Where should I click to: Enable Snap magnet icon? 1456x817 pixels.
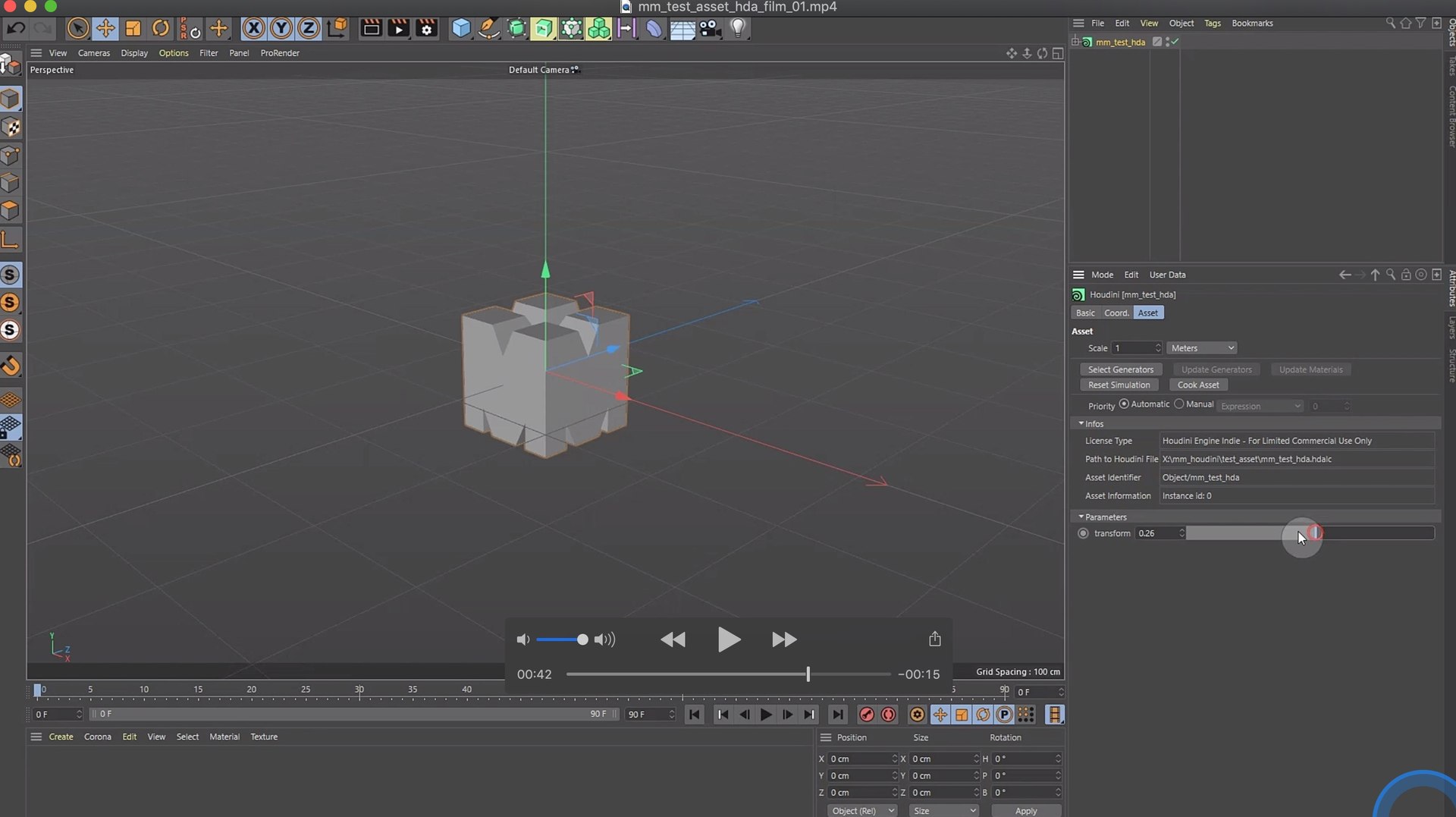pyautogui.click(x=11, y=366)
